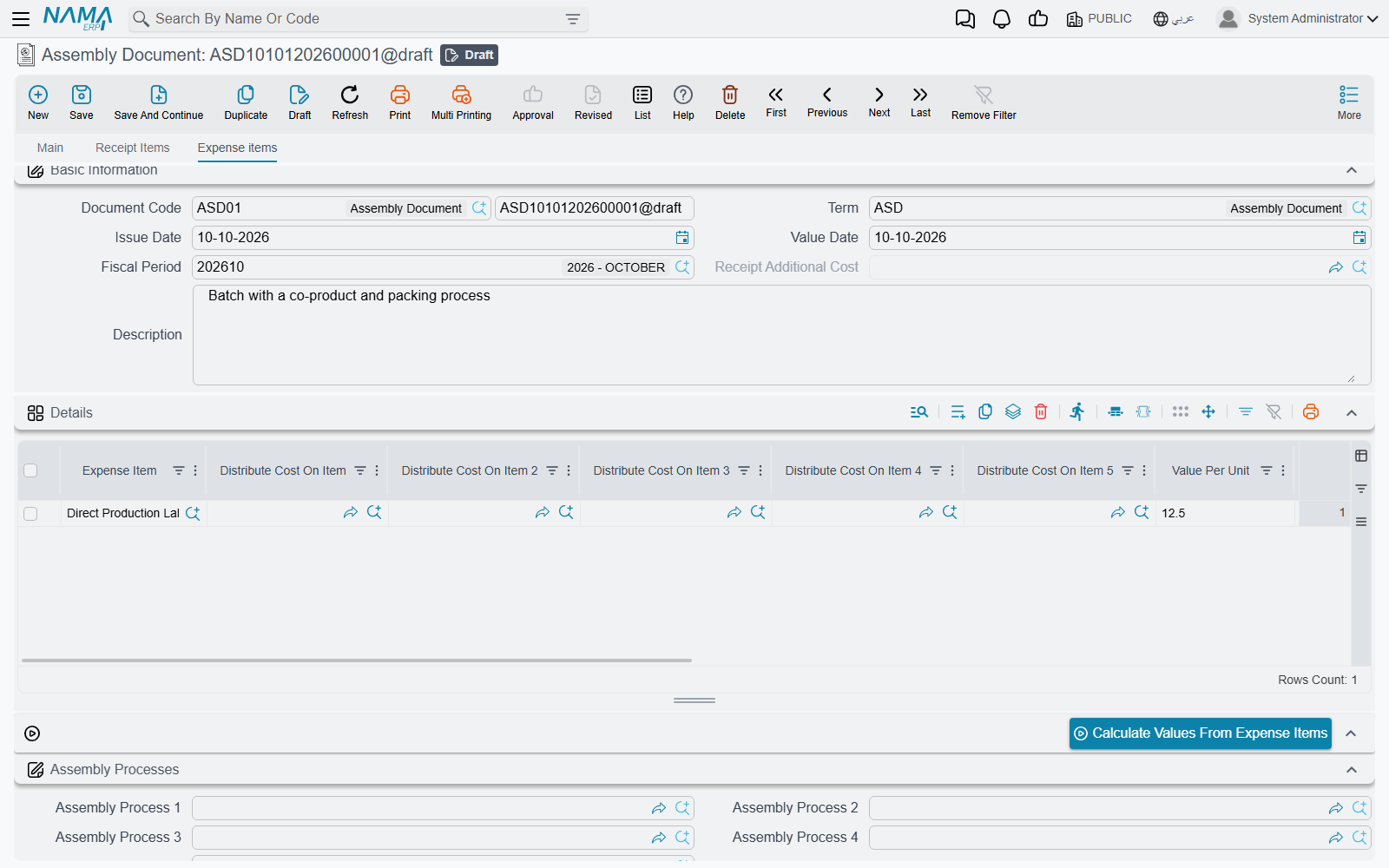Switch to the Main tab
The height and width of the screenshot is (868, 1389).
(x=50, y=148)
